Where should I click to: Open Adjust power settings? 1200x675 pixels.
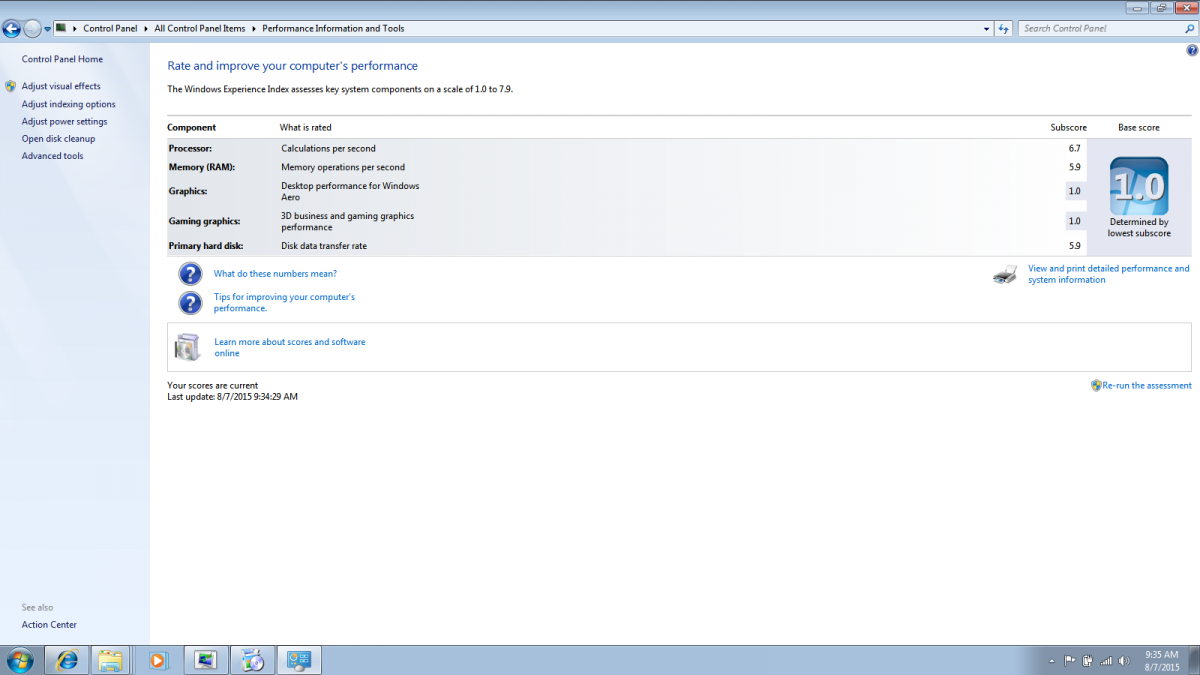pos(64,122)
